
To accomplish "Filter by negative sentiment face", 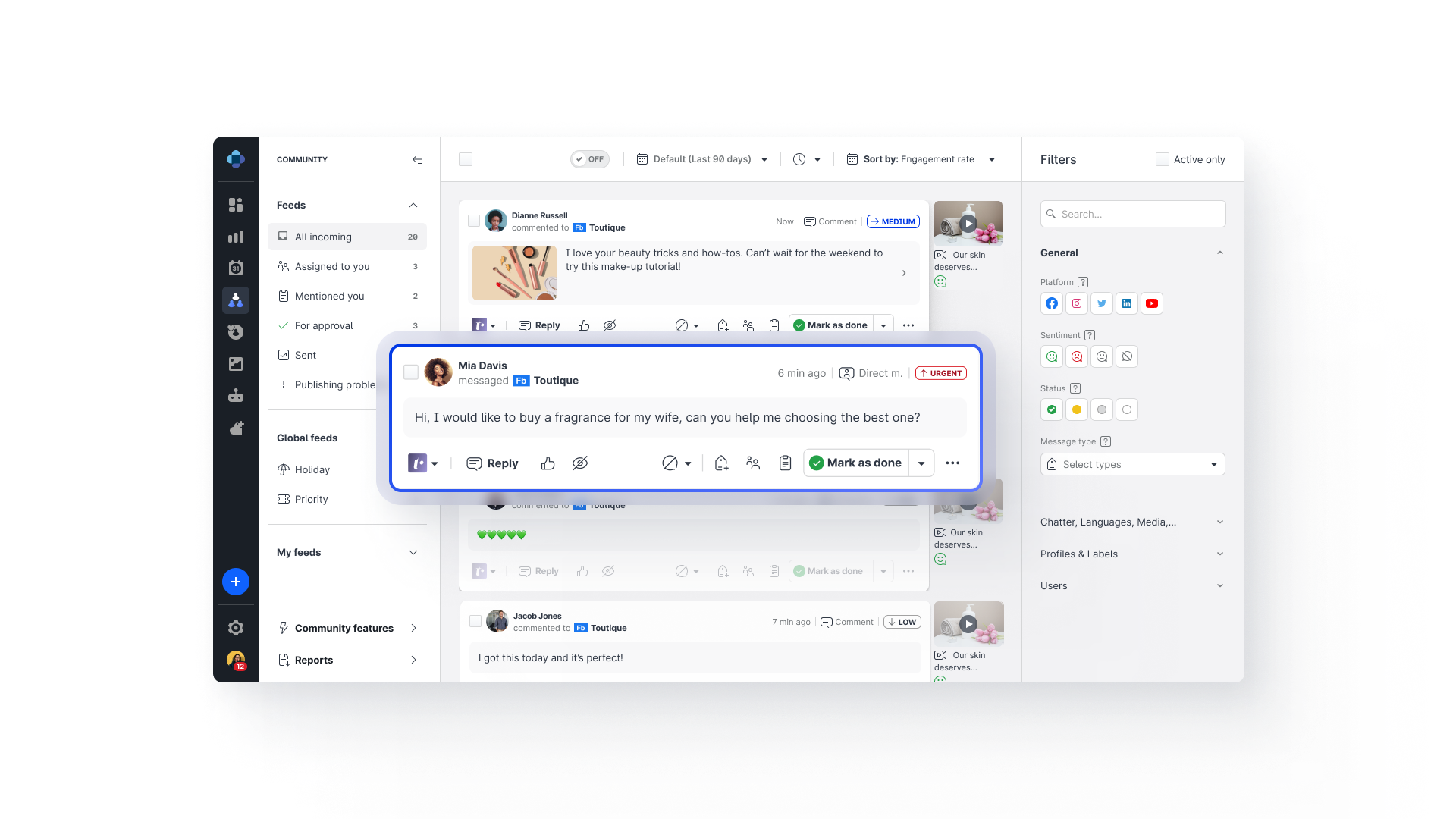I will pos(1077,356).
